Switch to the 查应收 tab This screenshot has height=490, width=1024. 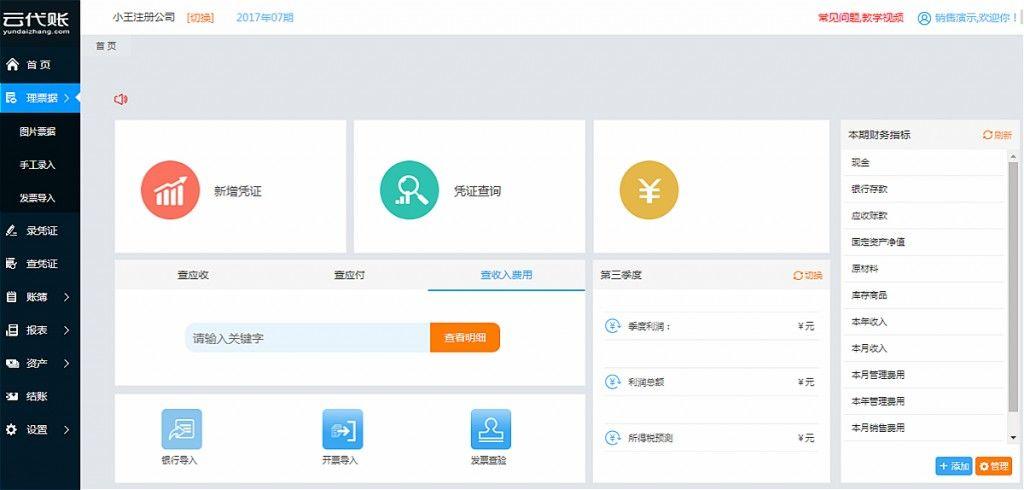point(193,275)
